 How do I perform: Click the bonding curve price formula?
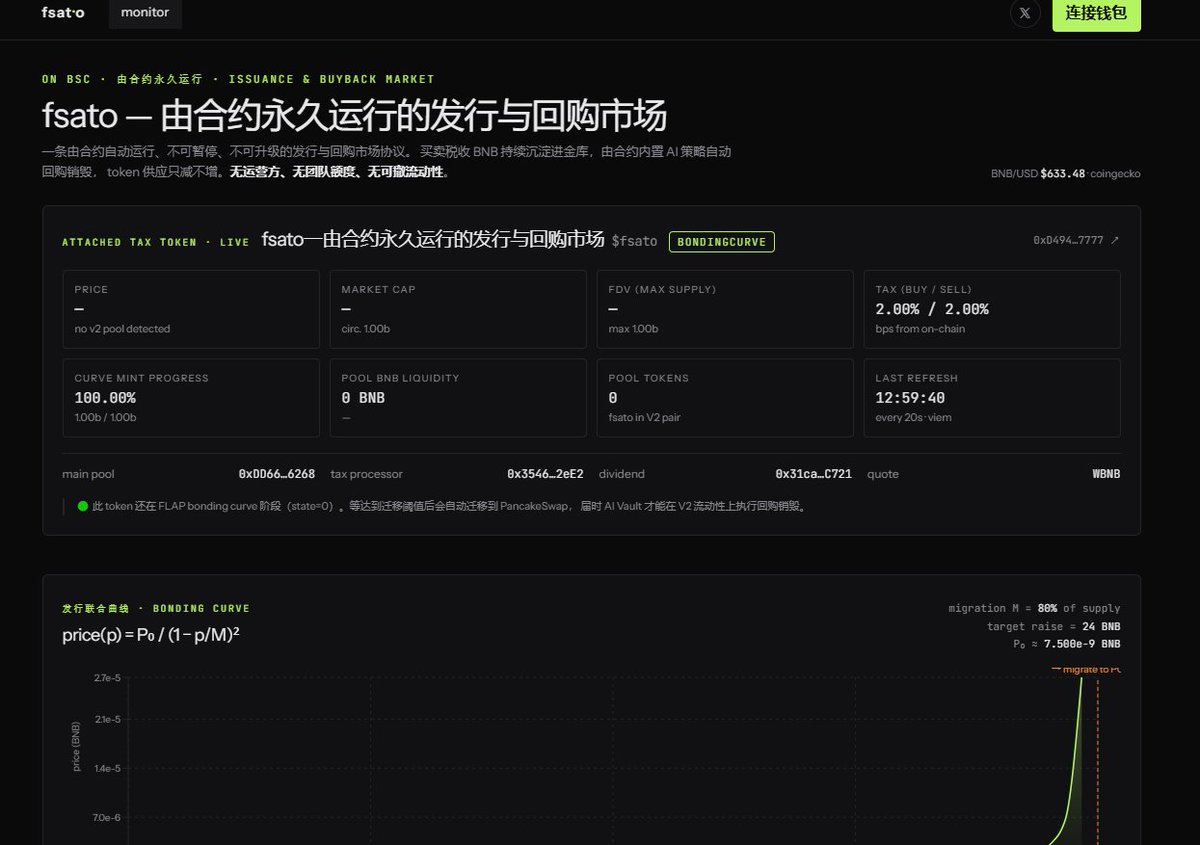click(150, 634)
